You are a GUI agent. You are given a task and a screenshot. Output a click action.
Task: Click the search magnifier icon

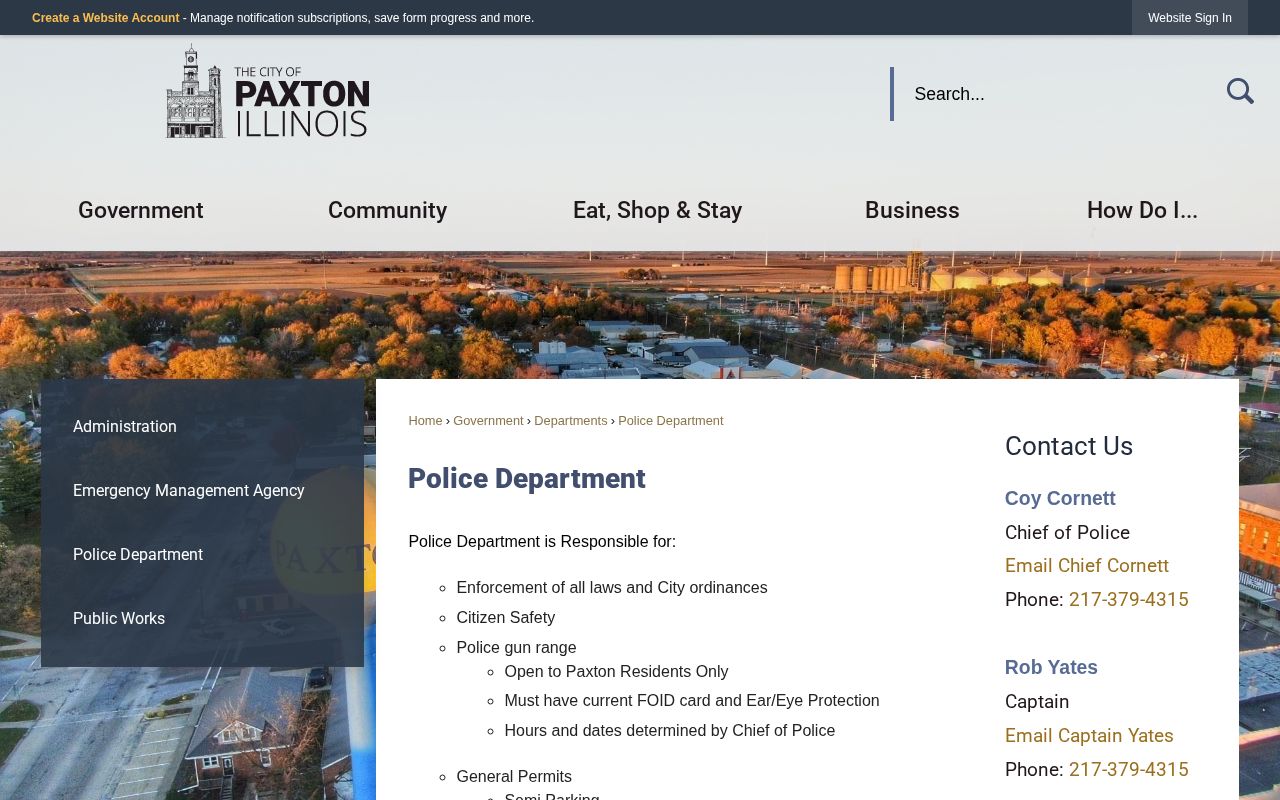click(1240, 92)
